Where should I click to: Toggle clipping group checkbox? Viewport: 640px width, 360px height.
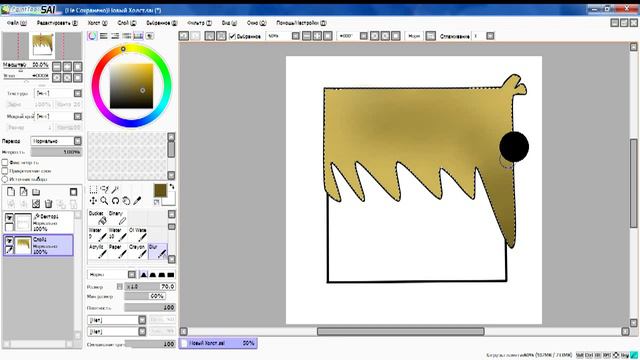(5, 171)
